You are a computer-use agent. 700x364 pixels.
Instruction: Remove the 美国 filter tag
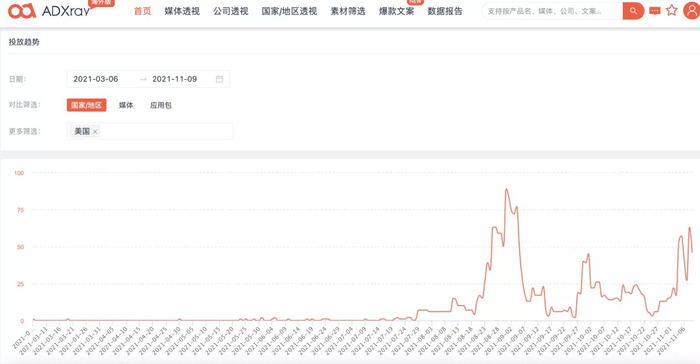click(x=95, y=132)
